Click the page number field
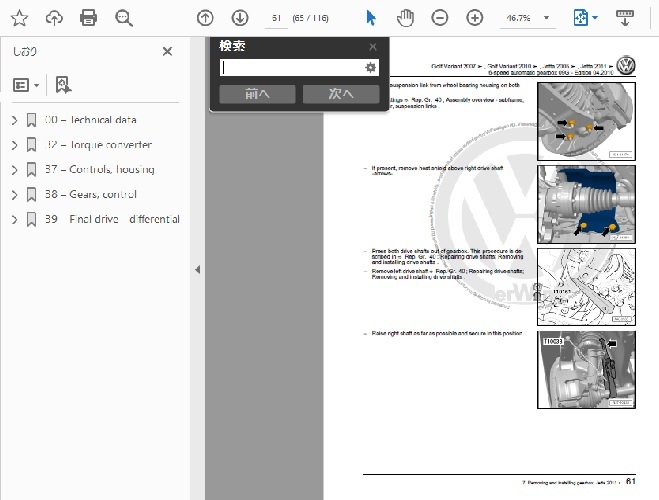 (276, 18)
